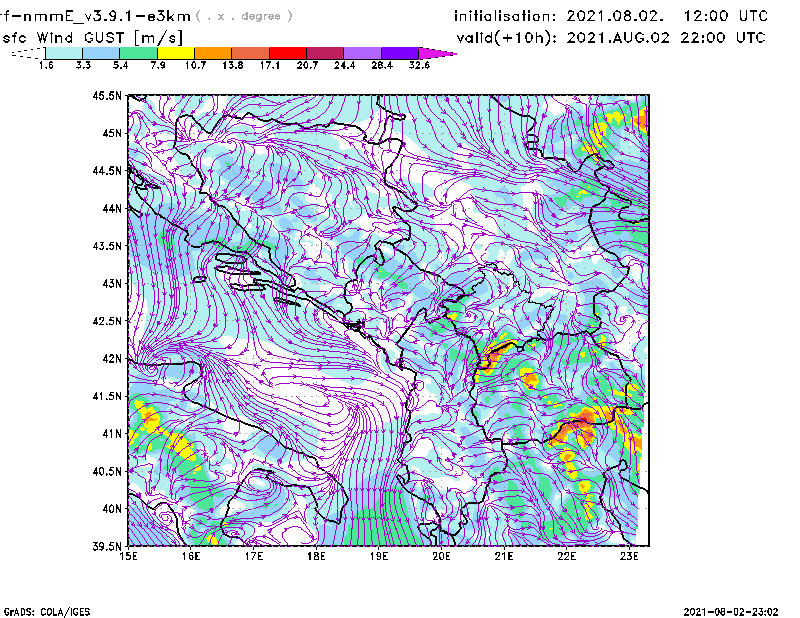This screenshot has width=800, height=618.
Task: Click the lavender 24.4–28.4 legend swatch
Action: click(x=362, y=53)
